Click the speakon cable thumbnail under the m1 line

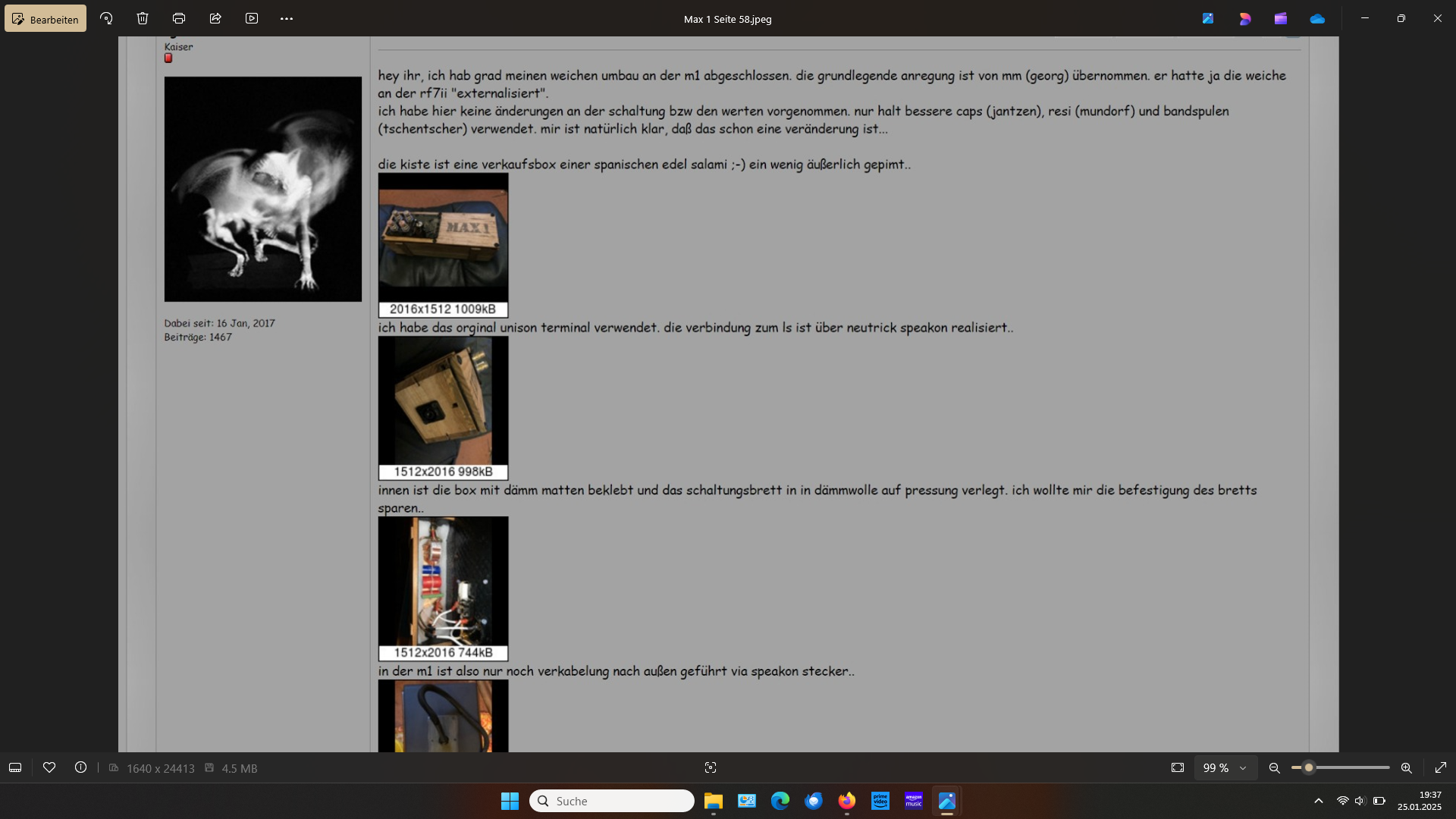pos(444,716)
